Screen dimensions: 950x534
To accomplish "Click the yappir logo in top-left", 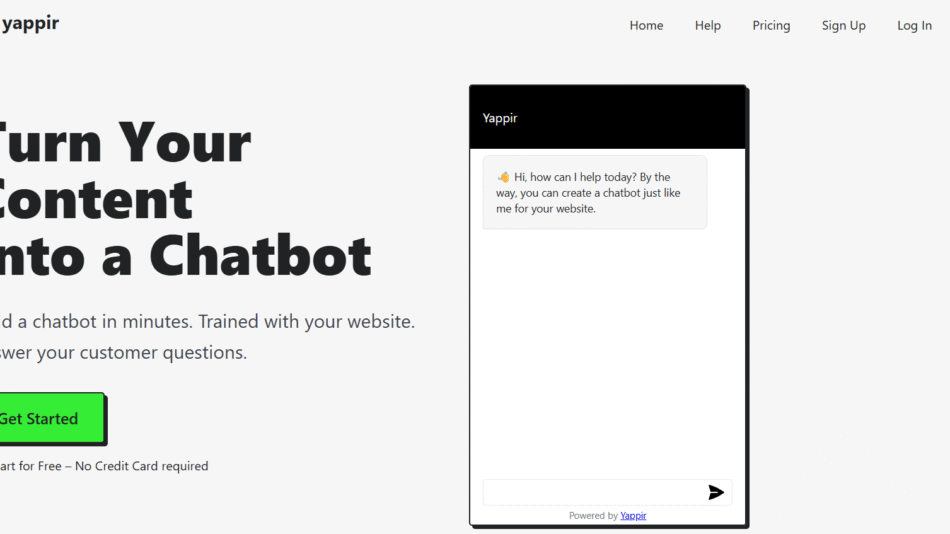I will (x=30, y=24).
